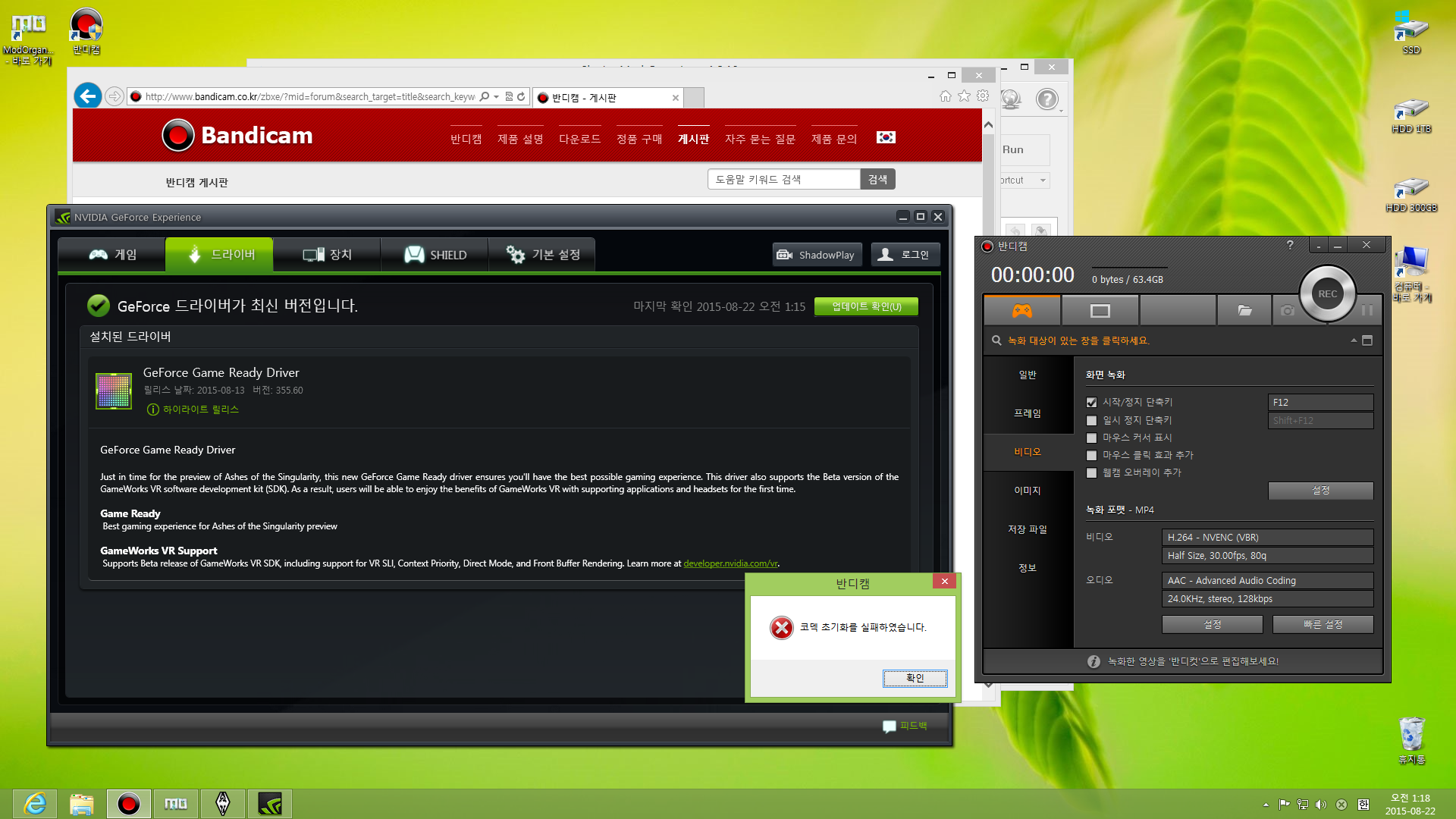This screenshot has height=819, width=1456.
Task: Open Bandicam help question mark icon
Action: (1290, 245)
